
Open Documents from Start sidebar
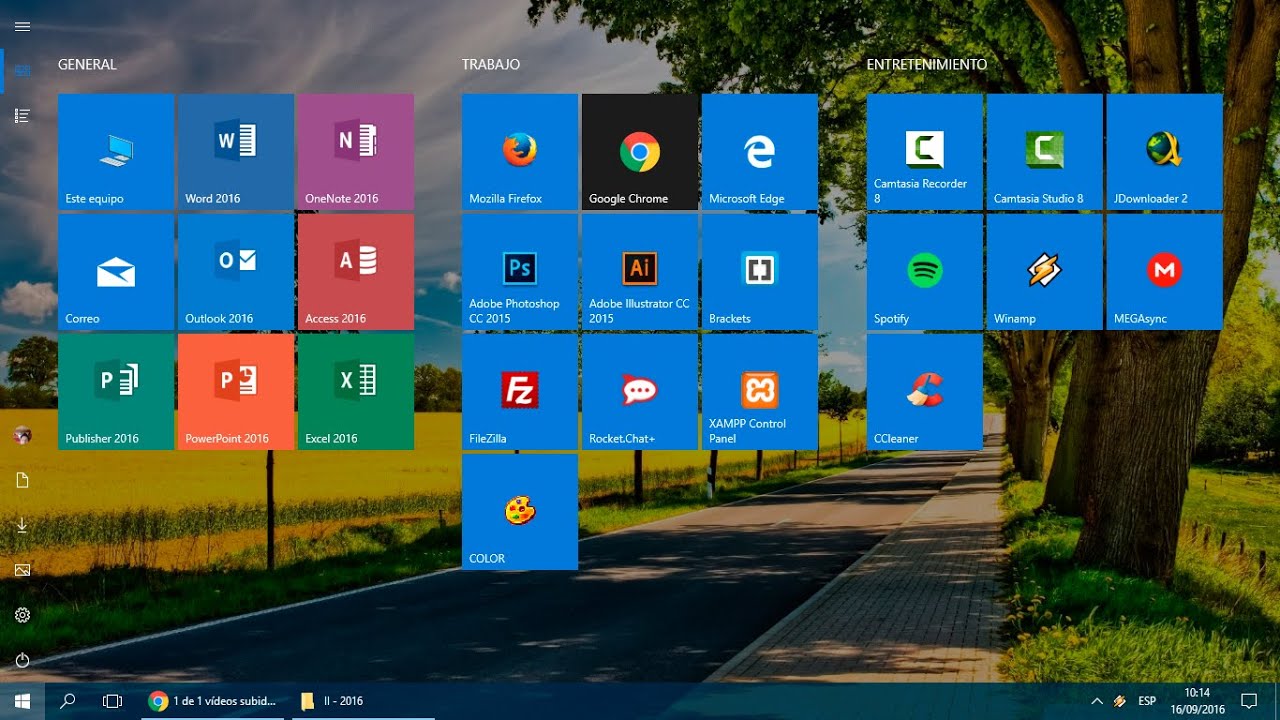[x=22, y=480]
